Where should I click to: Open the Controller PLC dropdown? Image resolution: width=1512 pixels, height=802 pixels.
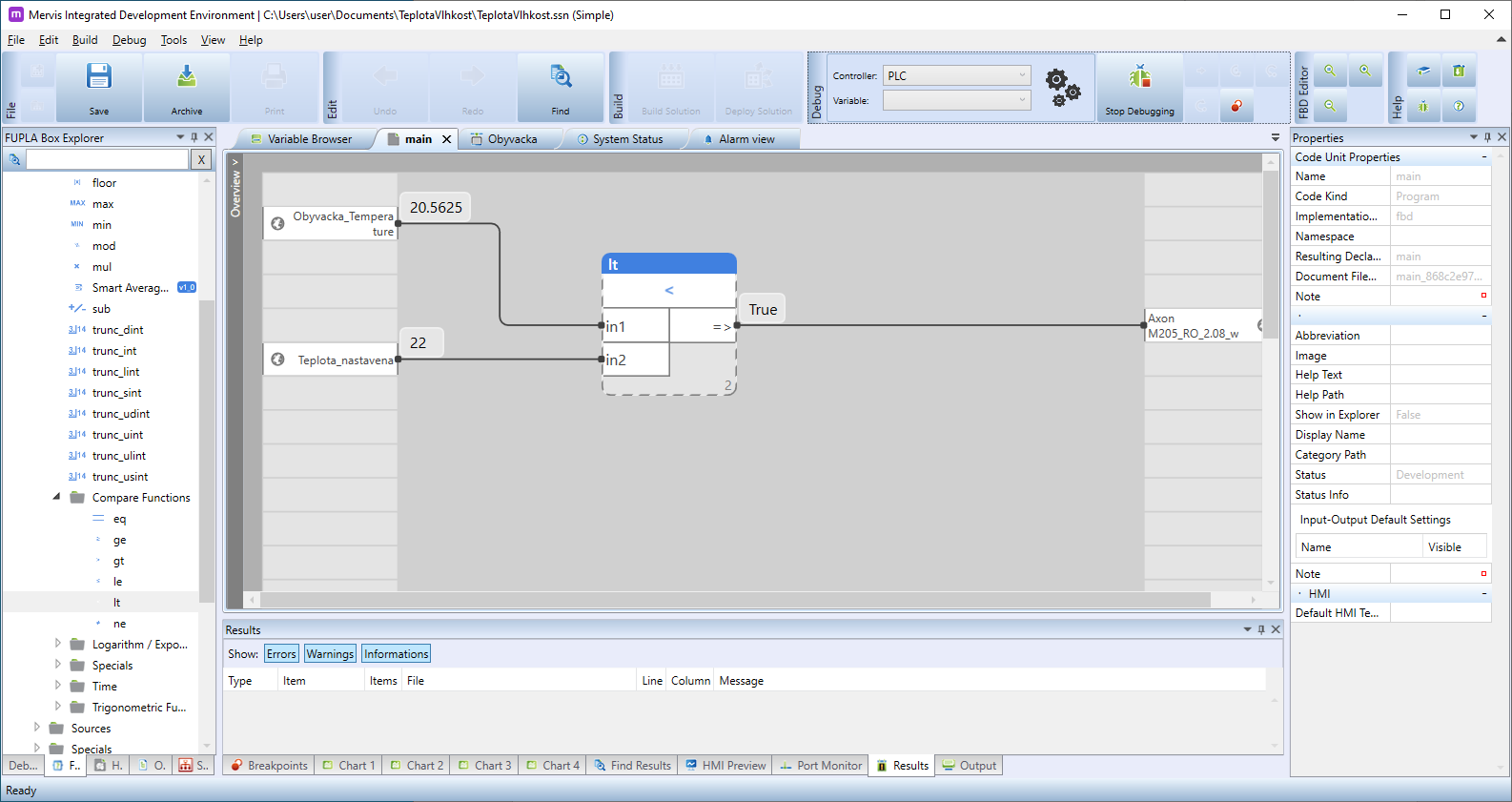(x=956, y=75)
